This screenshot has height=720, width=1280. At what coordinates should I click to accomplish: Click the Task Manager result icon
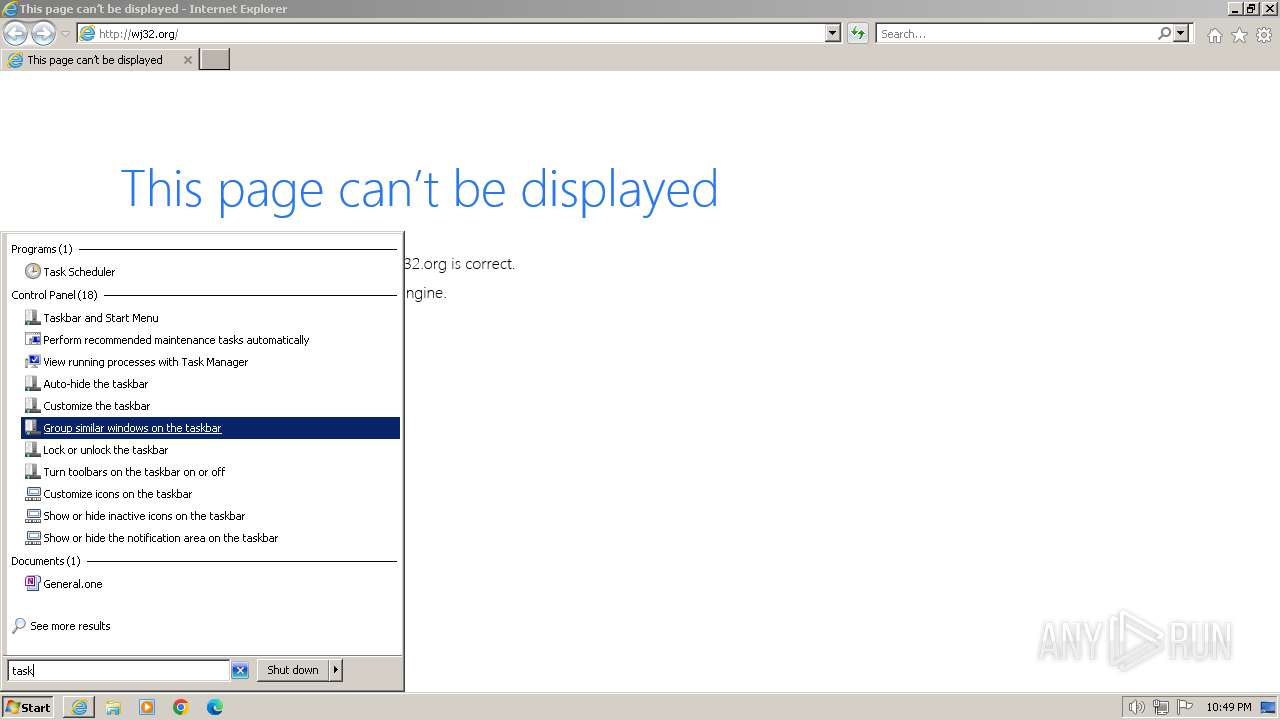click(33, 362)
